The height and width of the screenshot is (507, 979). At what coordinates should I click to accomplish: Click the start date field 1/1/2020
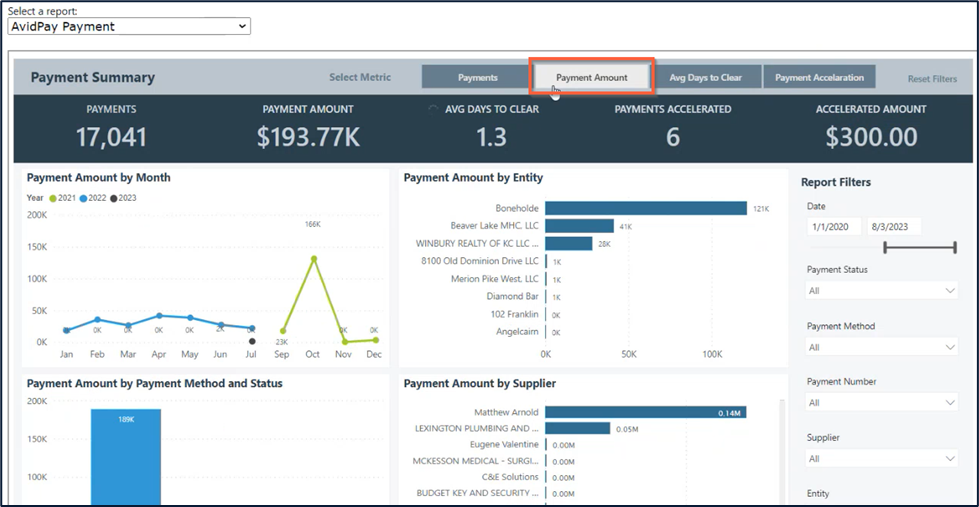point(834,227)
